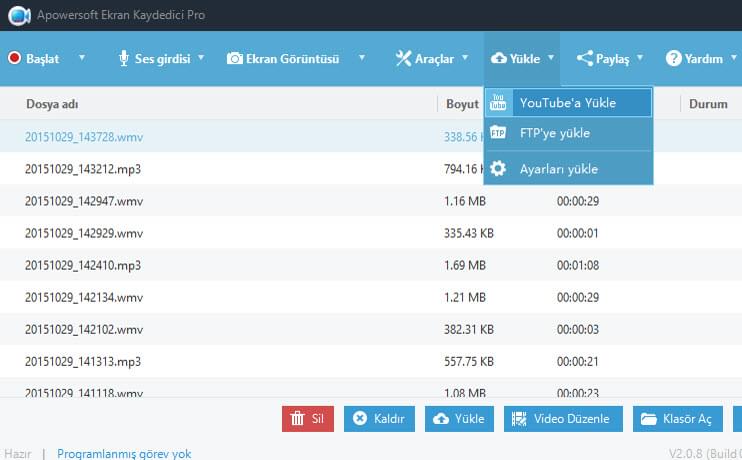Click the Klasör Aç button
742x460 pixels.
pos(676,419)
